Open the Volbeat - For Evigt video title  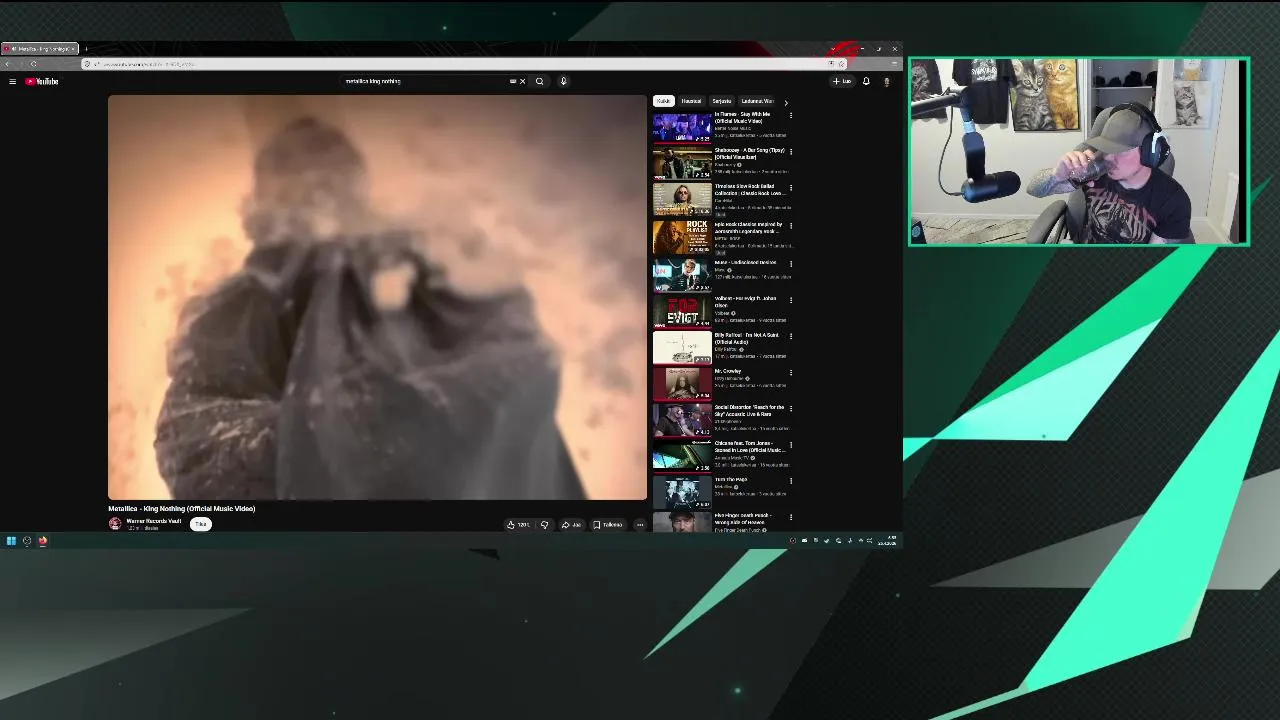pos(745,302)
